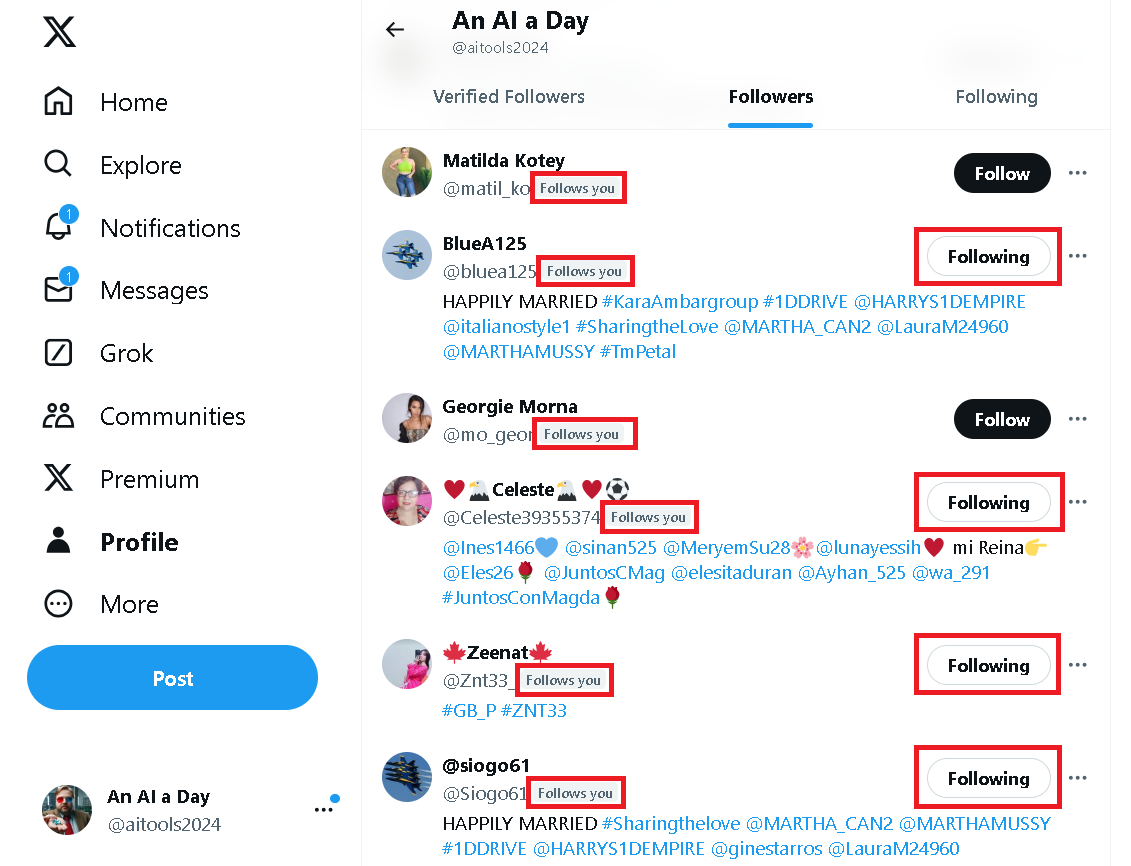The height and width of the screenshot is (866, 1131).
Task: Open Communities using the people icon
Action: (x=171, y=416)
